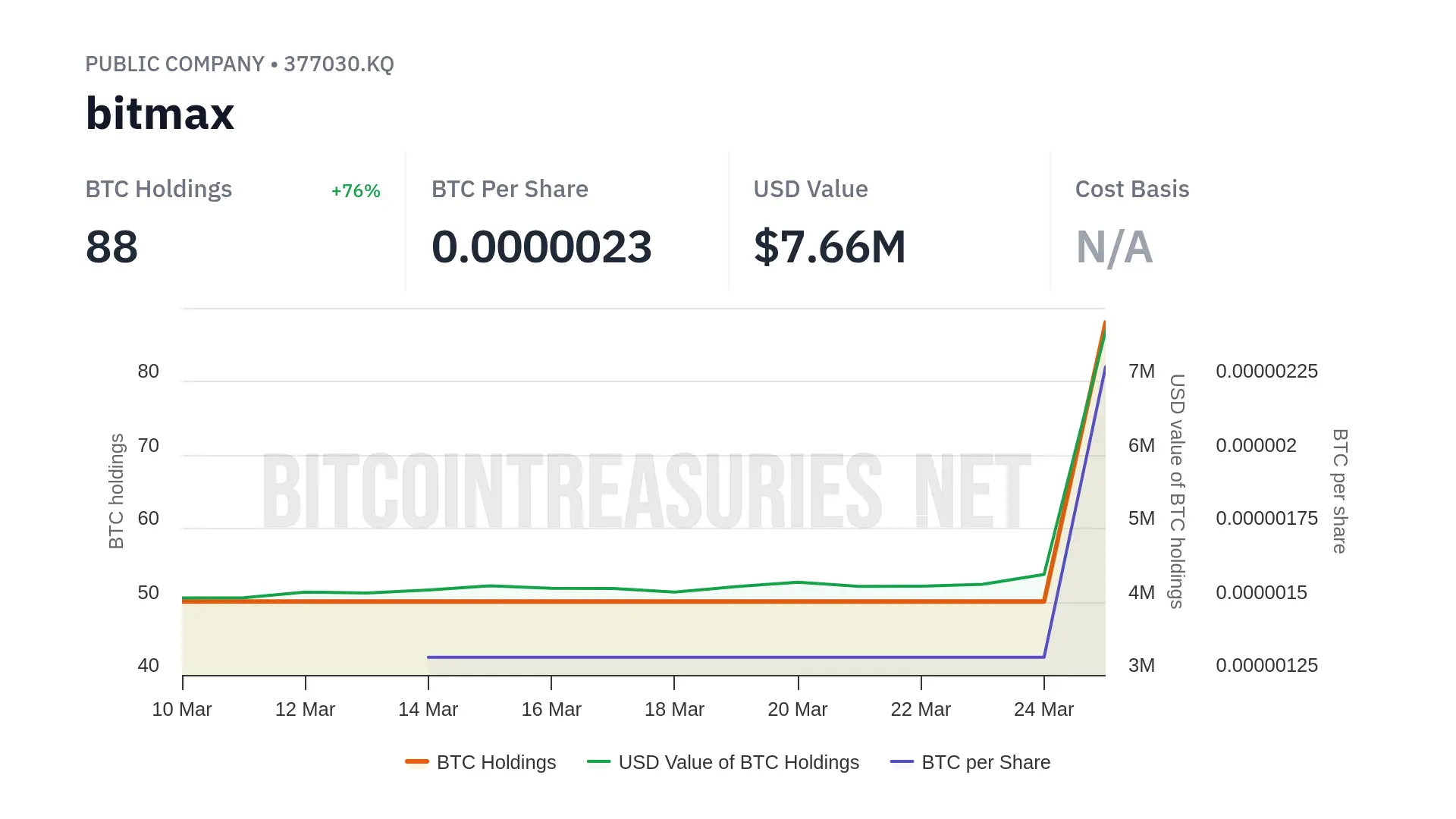Click the BTC Per Share stat 0.0000023
Image resolution: width=1456 pixels, height=819 pixels.
(x=541, y=247)
